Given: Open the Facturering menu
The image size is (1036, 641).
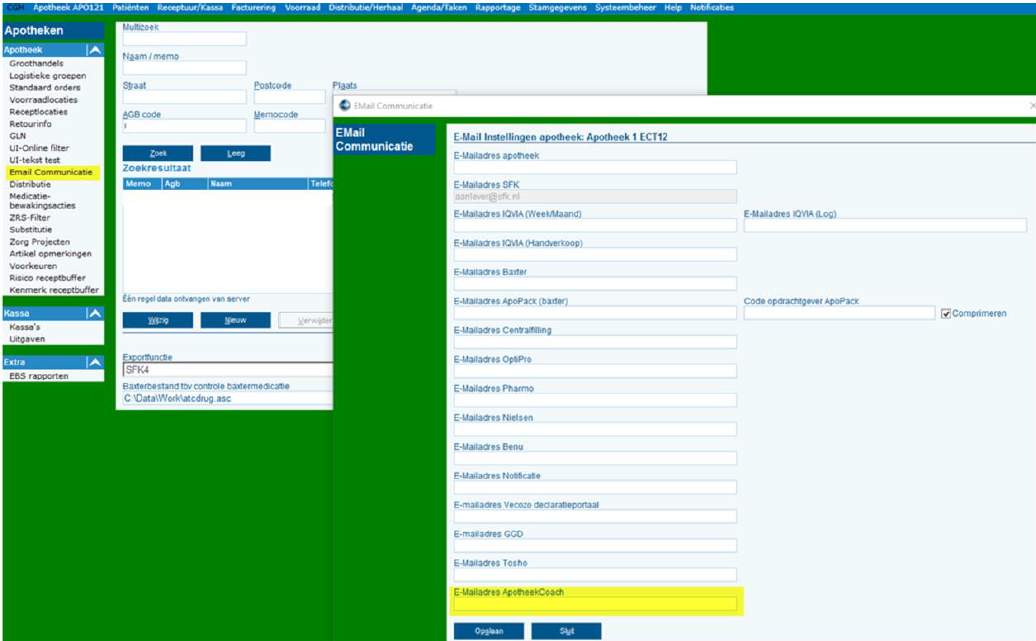Looking at the screenshot, I should click(x=254, y=7).
